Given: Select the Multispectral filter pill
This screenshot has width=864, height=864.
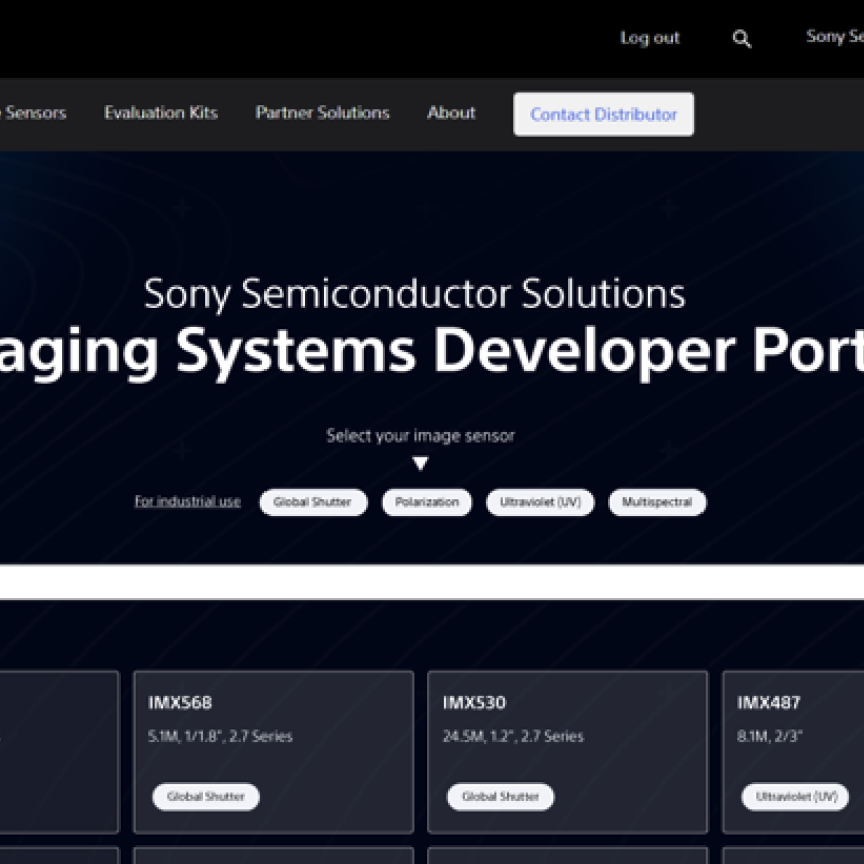Looking at the screenshot, I should coord(657,502).
